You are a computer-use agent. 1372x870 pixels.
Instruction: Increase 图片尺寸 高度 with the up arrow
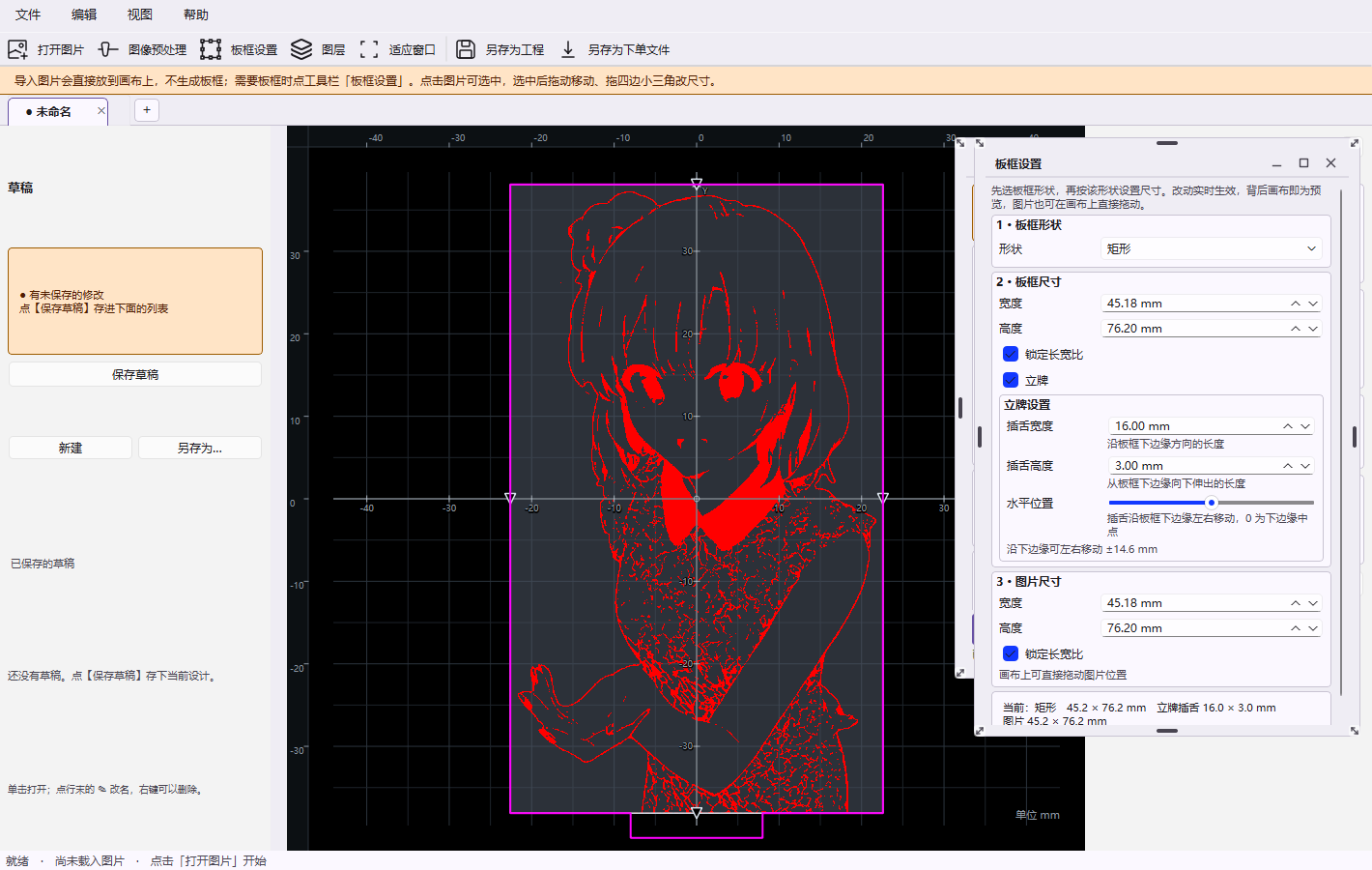point(1296,628)
